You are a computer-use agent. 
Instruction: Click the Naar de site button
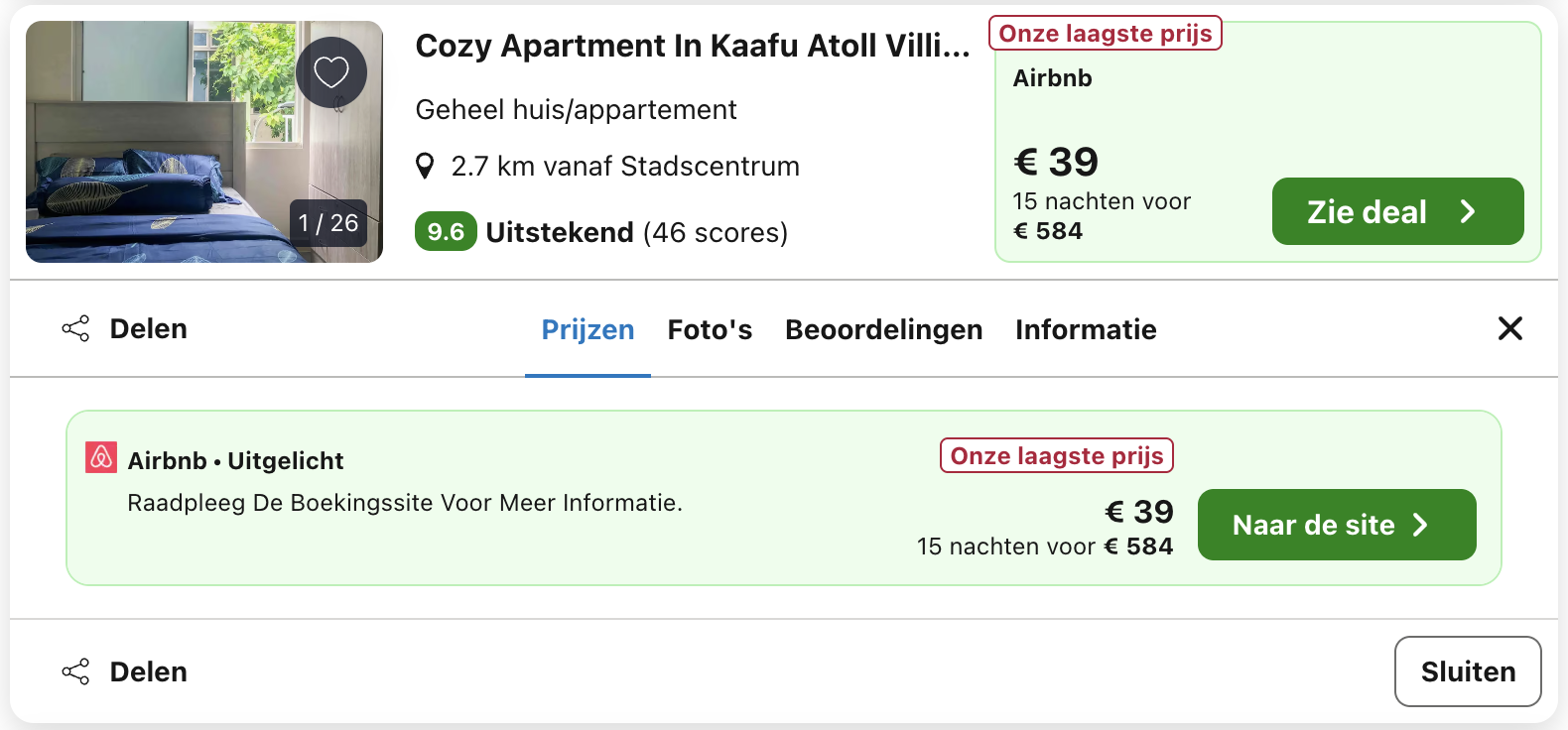1336,525
